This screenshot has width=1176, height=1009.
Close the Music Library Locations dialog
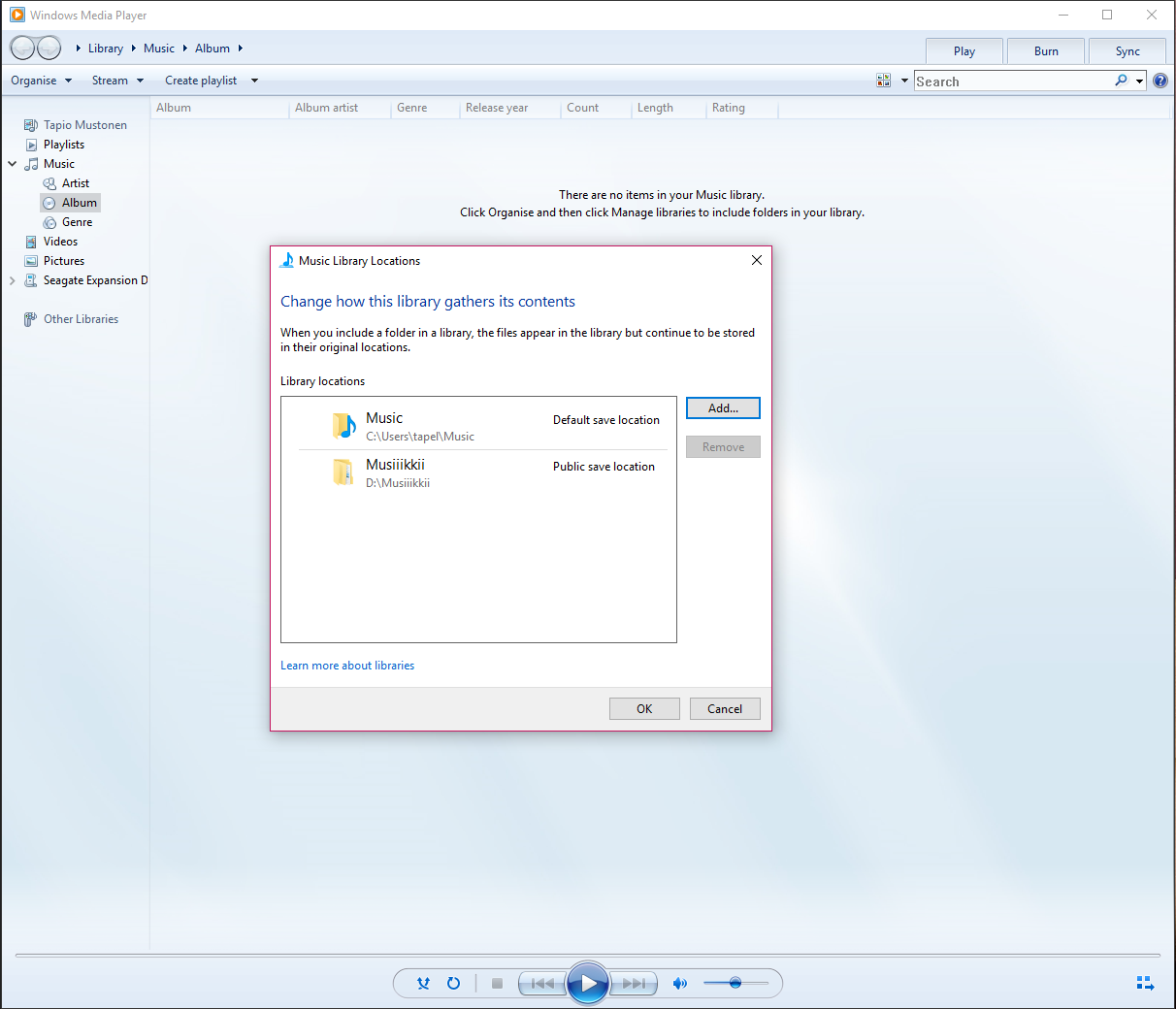[x=757, y=260]
